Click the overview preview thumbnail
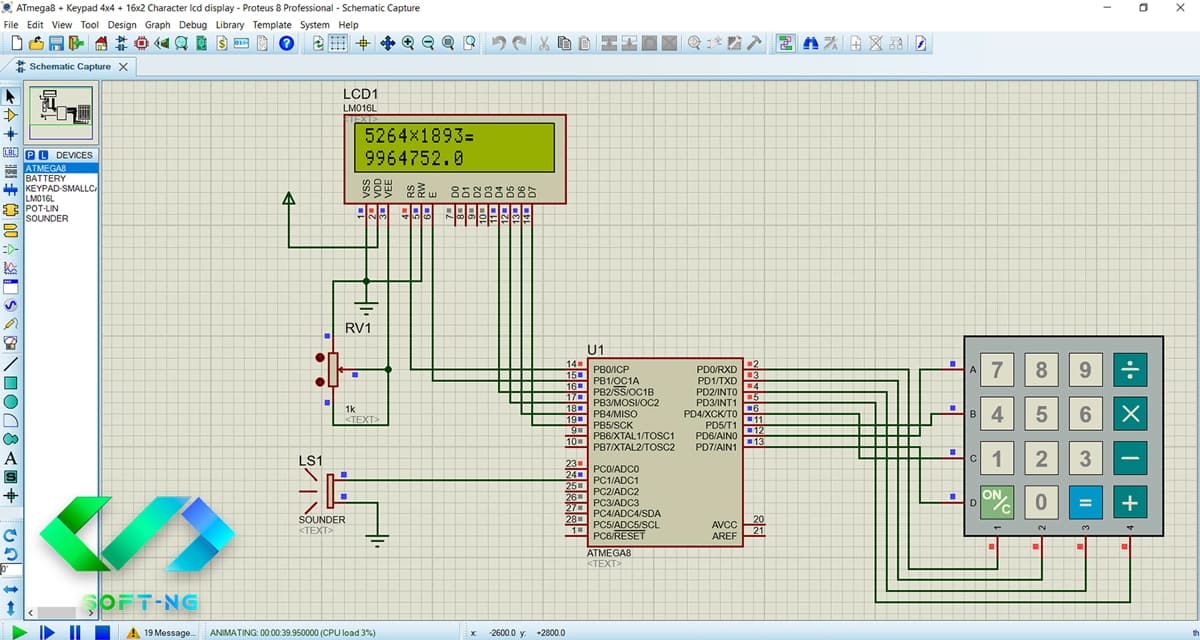 click(61, 112)
